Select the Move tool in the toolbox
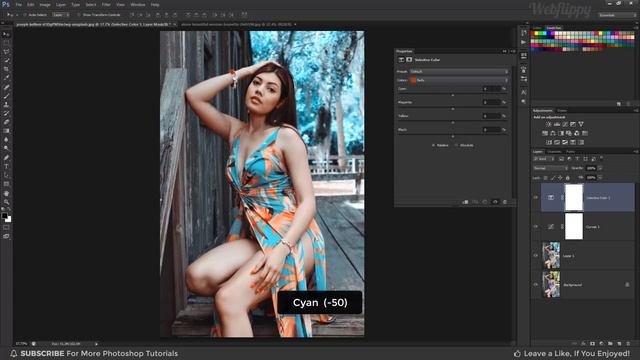 (x=6, y=34)
